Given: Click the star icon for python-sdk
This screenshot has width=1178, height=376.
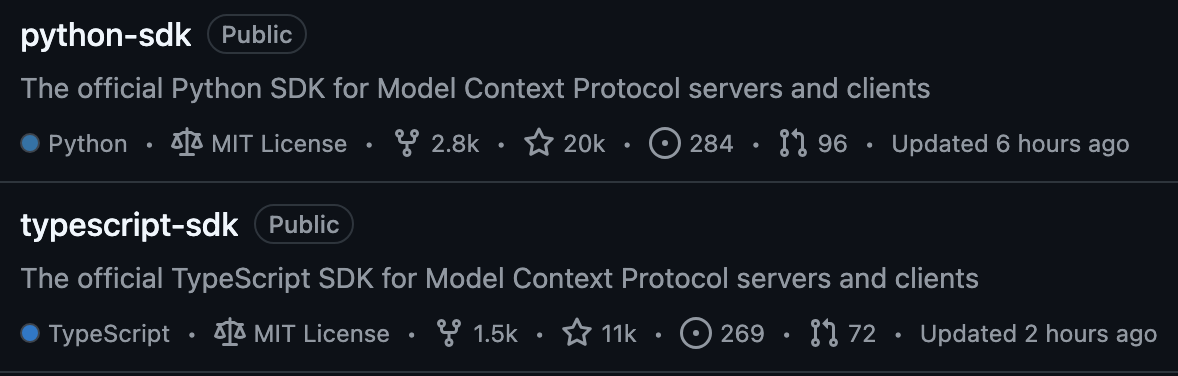Looking at the screenshot, I should (x=539, y=143).
